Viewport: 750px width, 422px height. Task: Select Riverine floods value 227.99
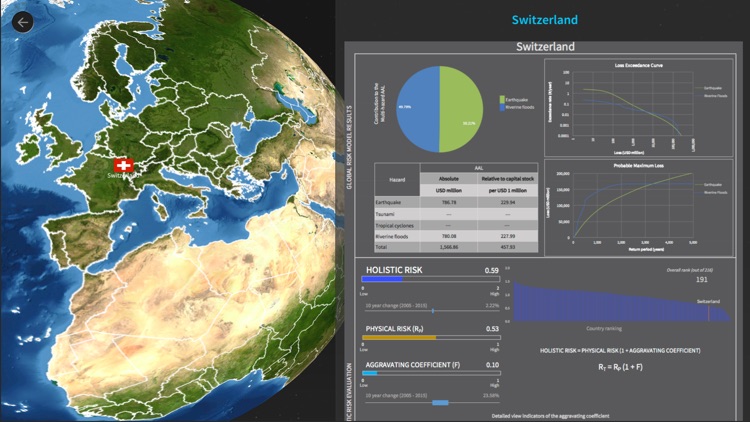507,236
